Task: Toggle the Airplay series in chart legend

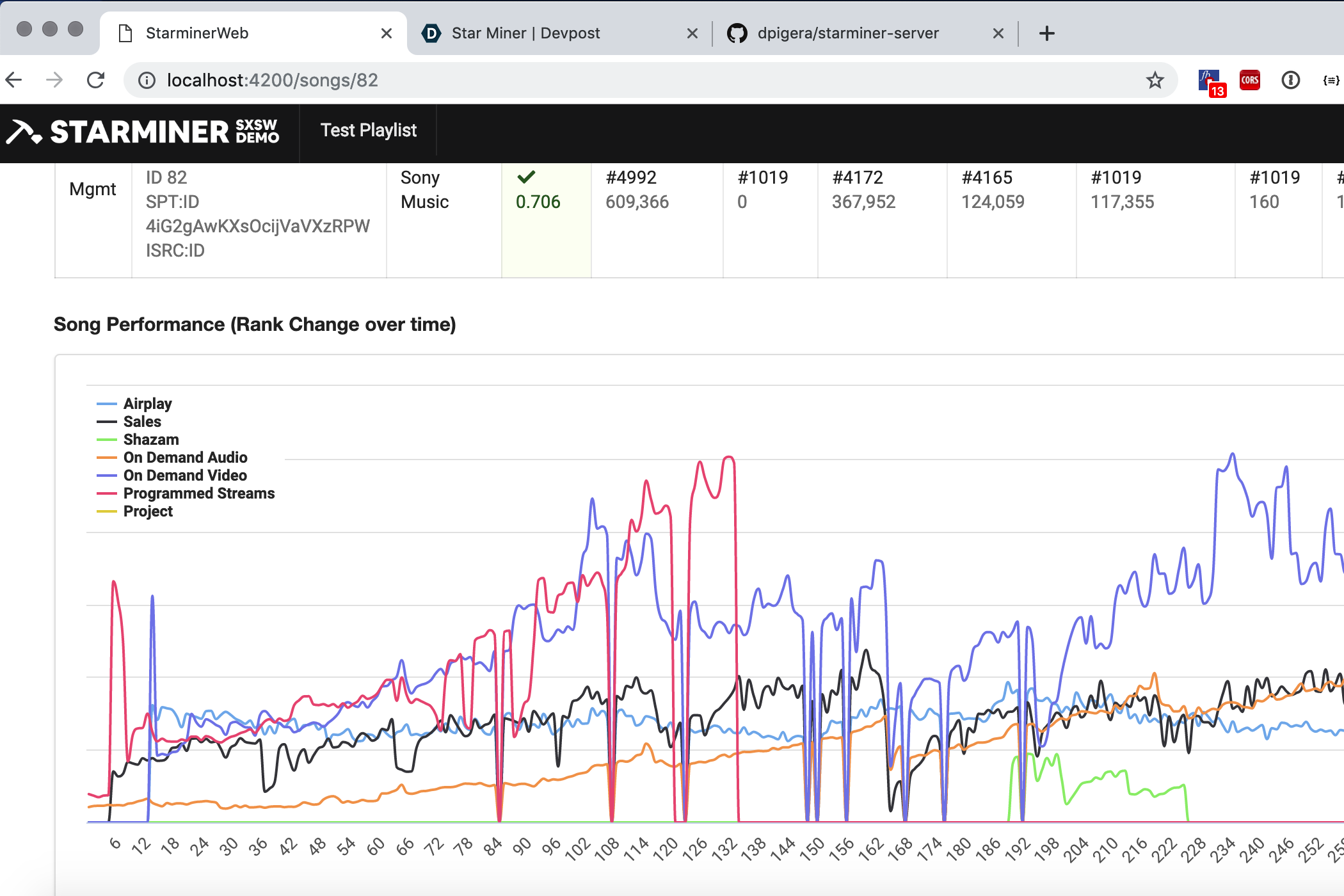Action: click(147, 404)
